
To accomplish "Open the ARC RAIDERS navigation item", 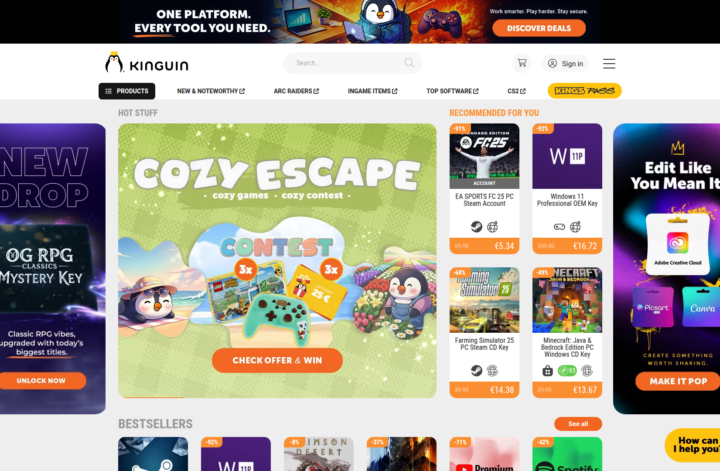I will tap(296, 91).
